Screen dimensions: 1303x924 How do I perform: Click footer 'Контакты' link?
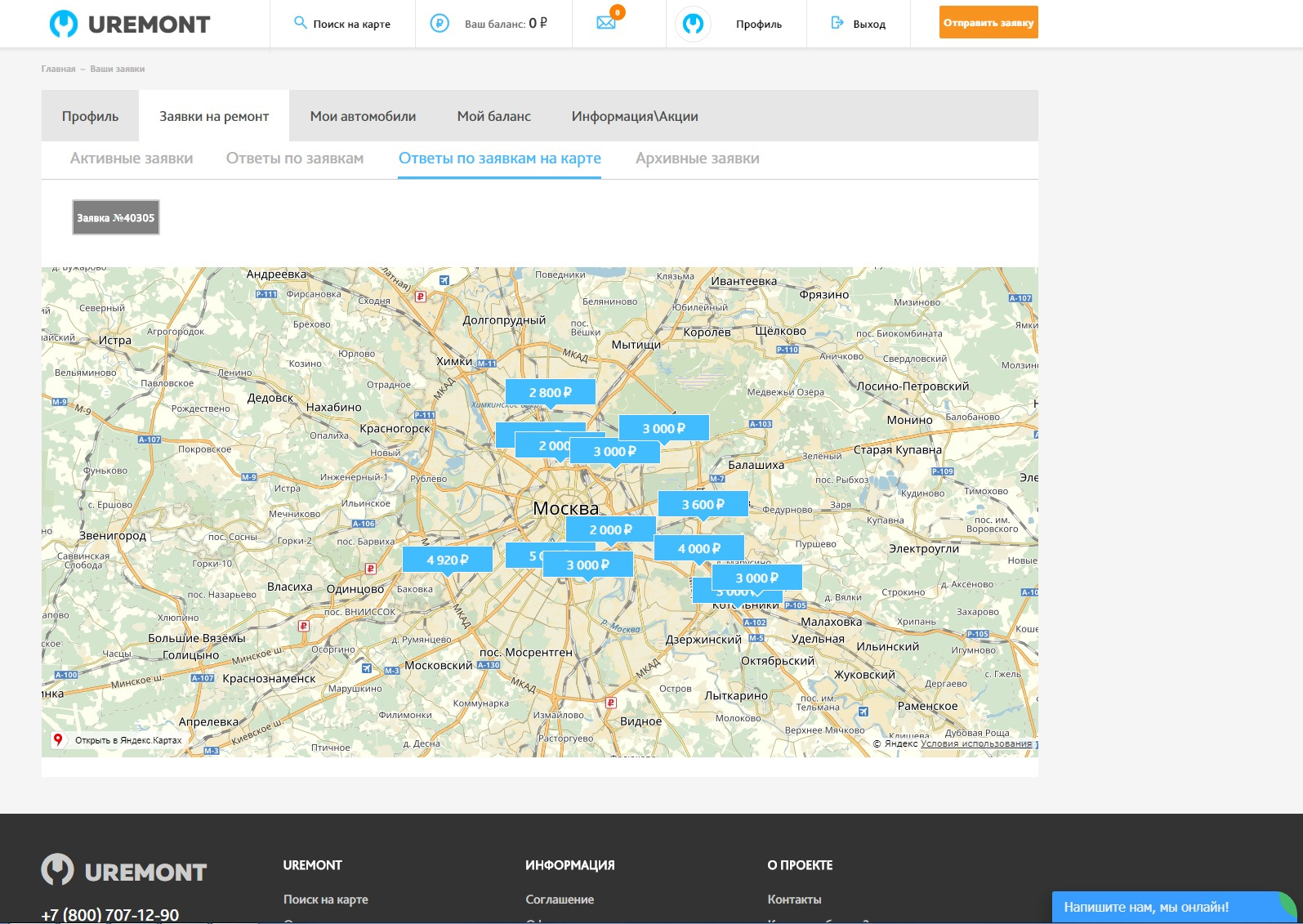(794, 899)
